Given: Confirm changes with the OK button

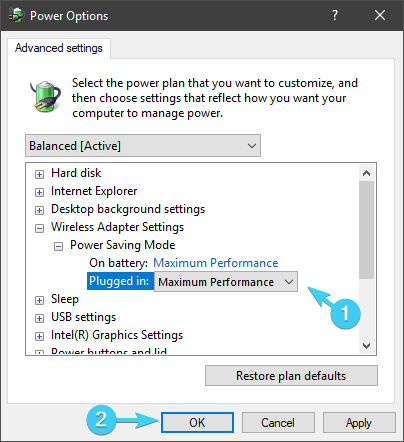Looking at the screenshot, I should 197,423.
